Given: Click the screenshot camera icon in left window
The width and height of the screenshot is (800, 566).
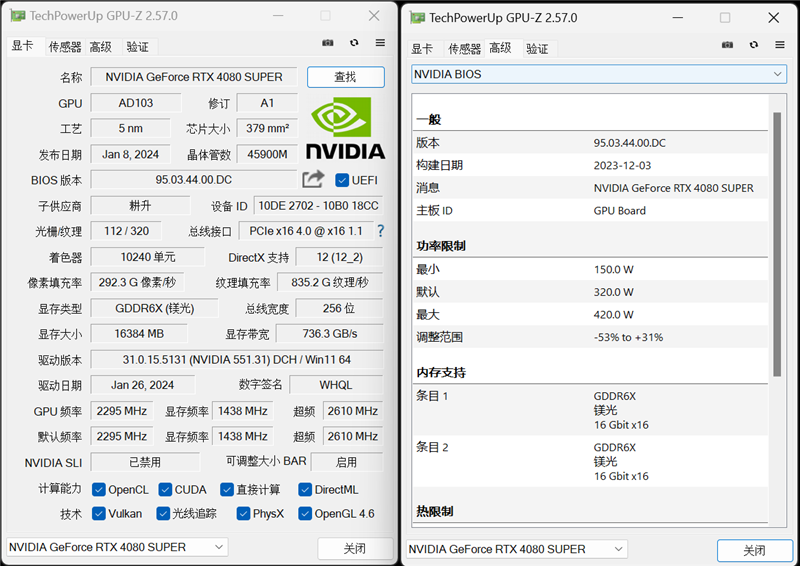Looking at the screenshot, I should point(327,43).
